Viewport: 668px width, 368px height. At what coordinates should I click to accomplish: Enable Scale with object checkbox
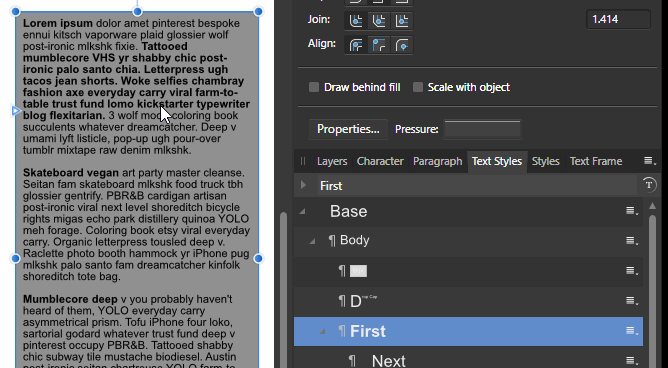point(418,87)
